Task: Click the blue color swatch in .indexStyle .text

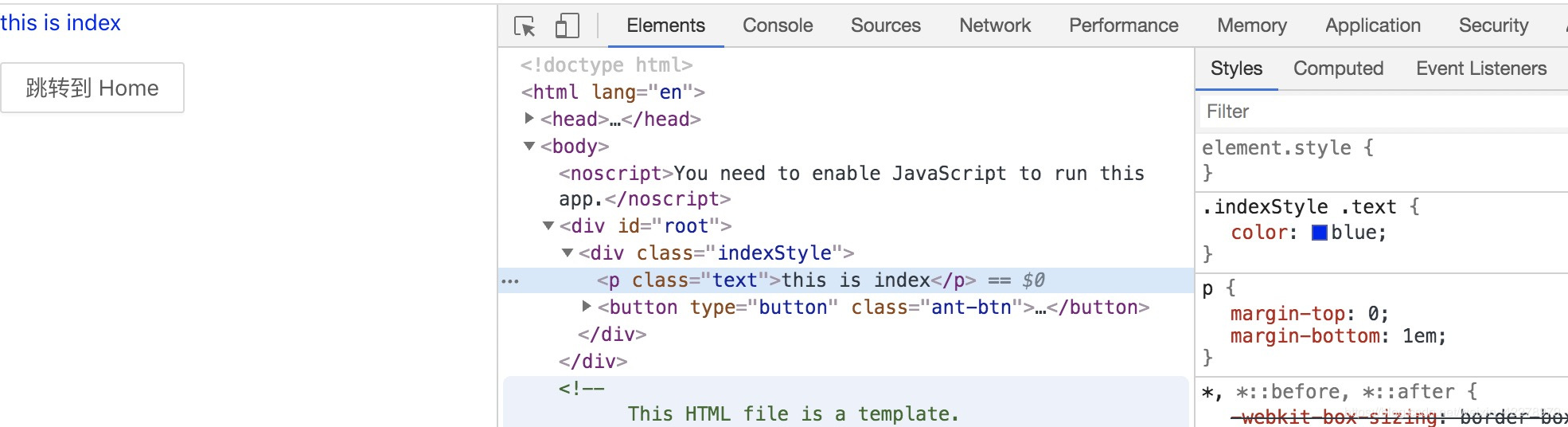Action: click(1319, 233)
